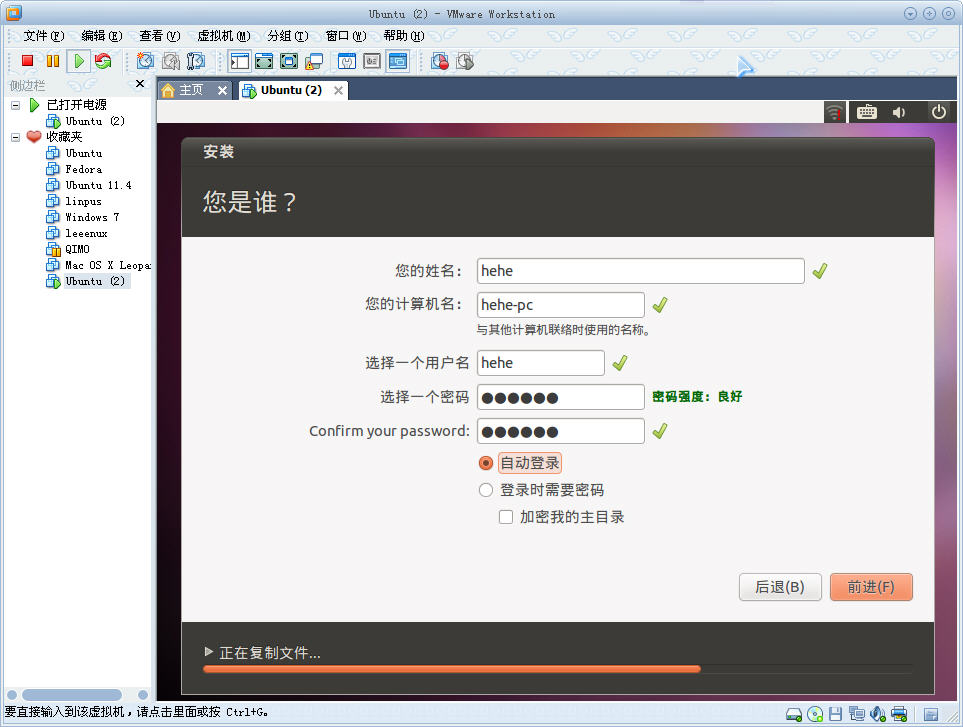Open the Ubuntu sound volume indicator
963x727 pixels.
[899, 112]
